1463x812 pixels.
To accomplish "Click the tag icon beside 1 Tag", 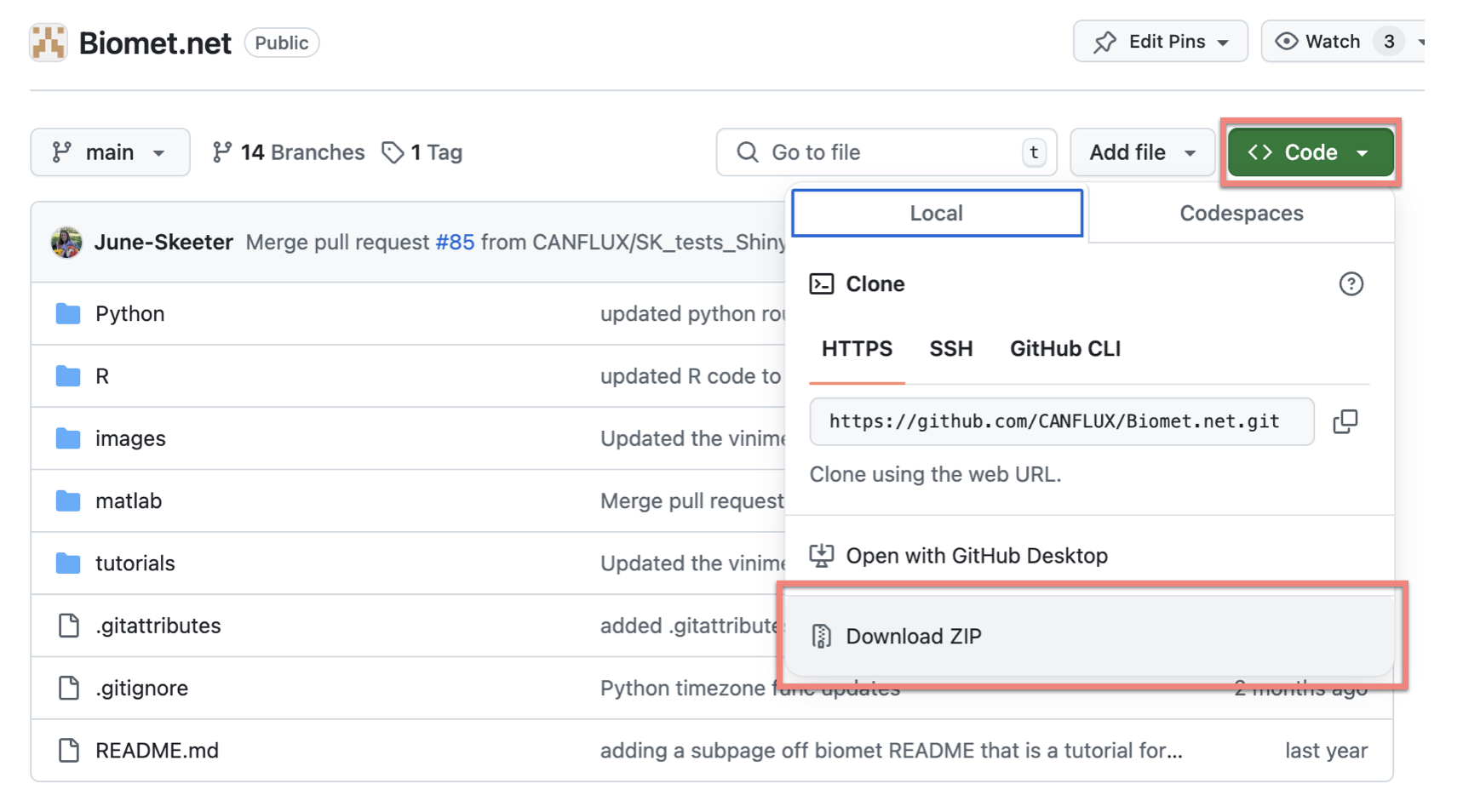I will [393, 152].
